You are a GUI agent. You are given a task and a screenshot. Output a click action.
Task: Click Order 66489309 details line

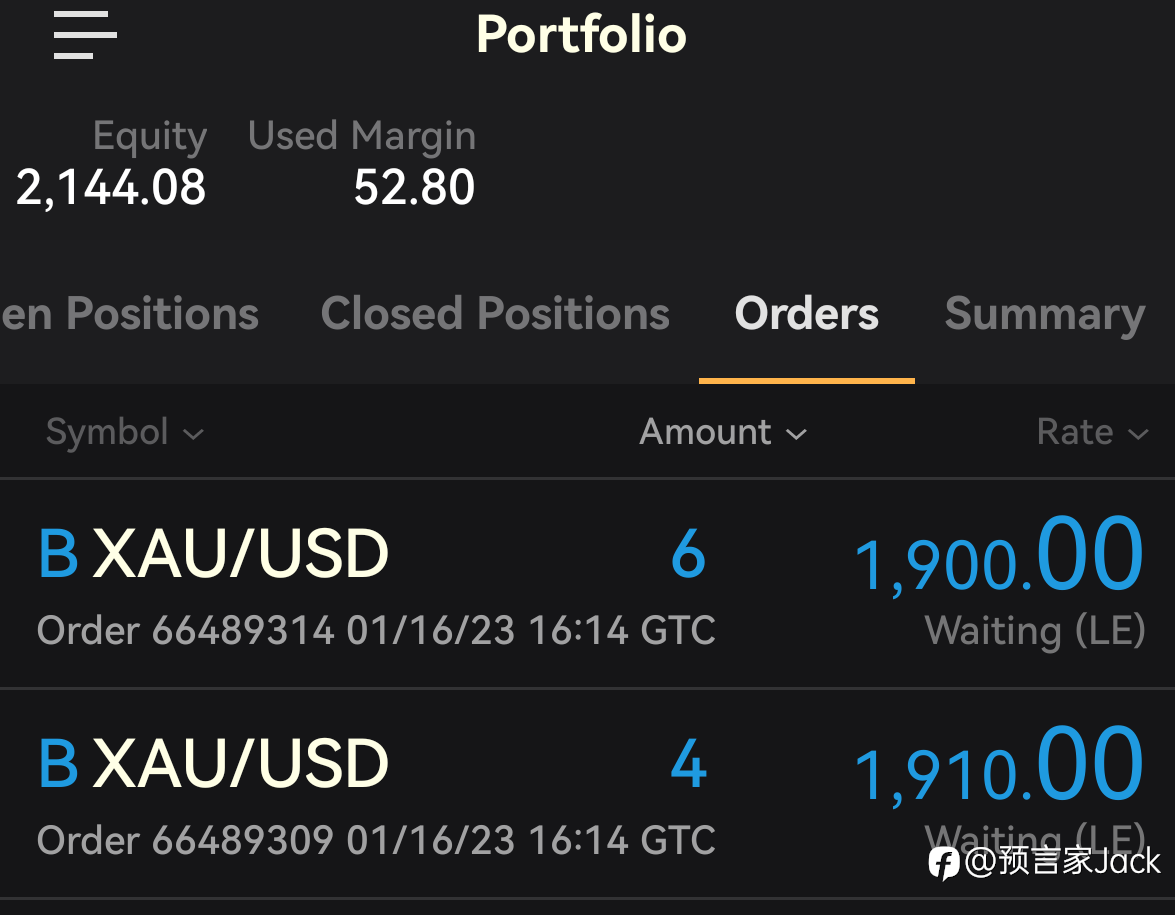[x=376, y=840]
